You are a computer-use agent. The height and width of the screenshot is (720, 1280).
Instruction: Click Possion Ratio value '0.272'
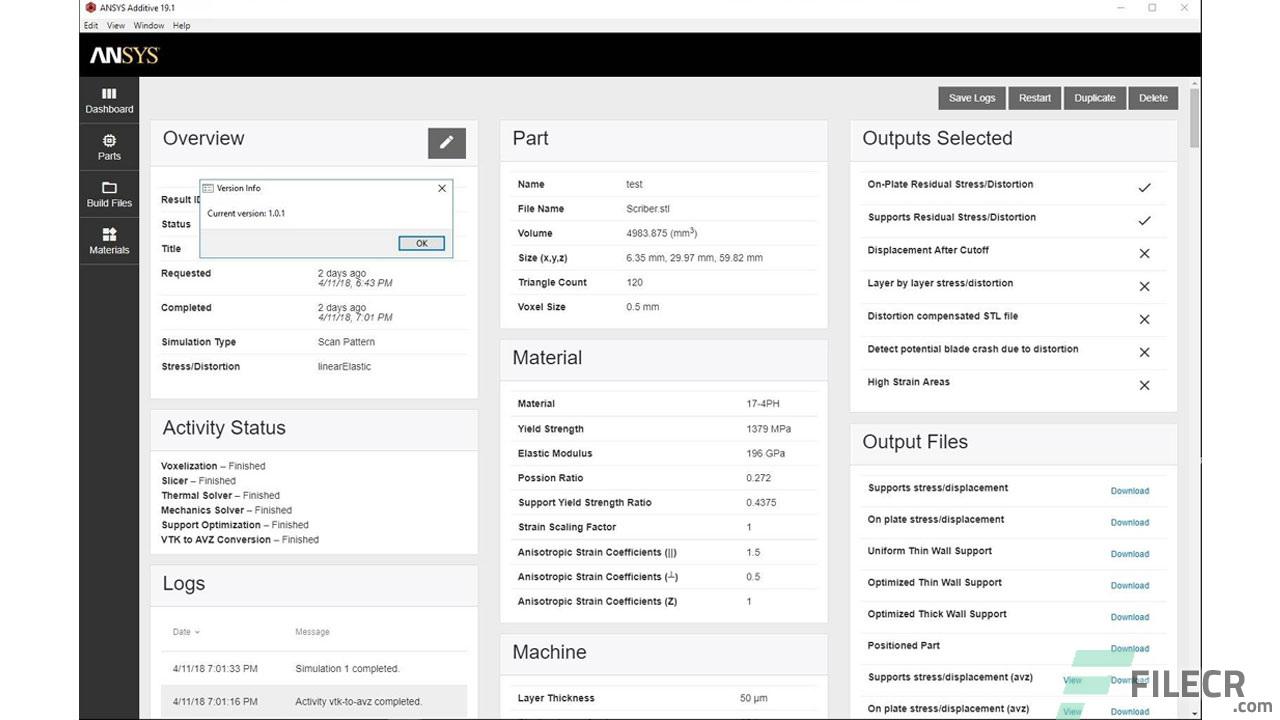pyautogui.click(x=758, y=478)
